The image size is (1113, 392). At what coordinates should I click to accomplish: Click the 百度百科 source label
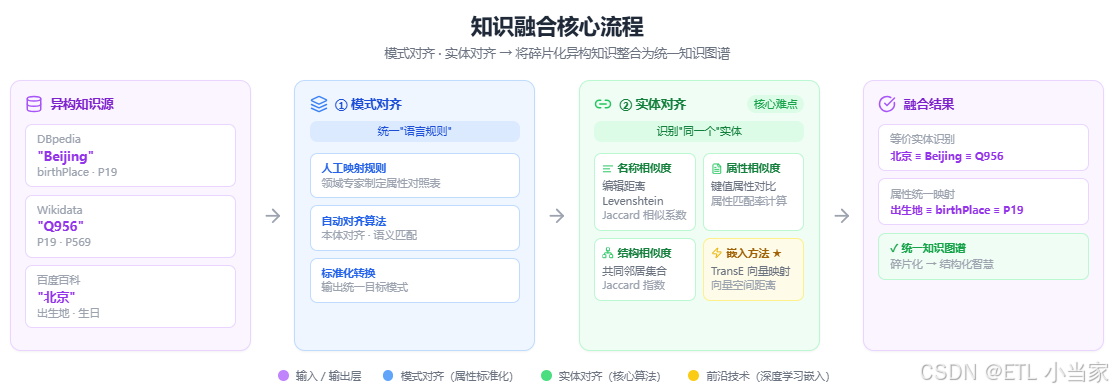point(59,281)
